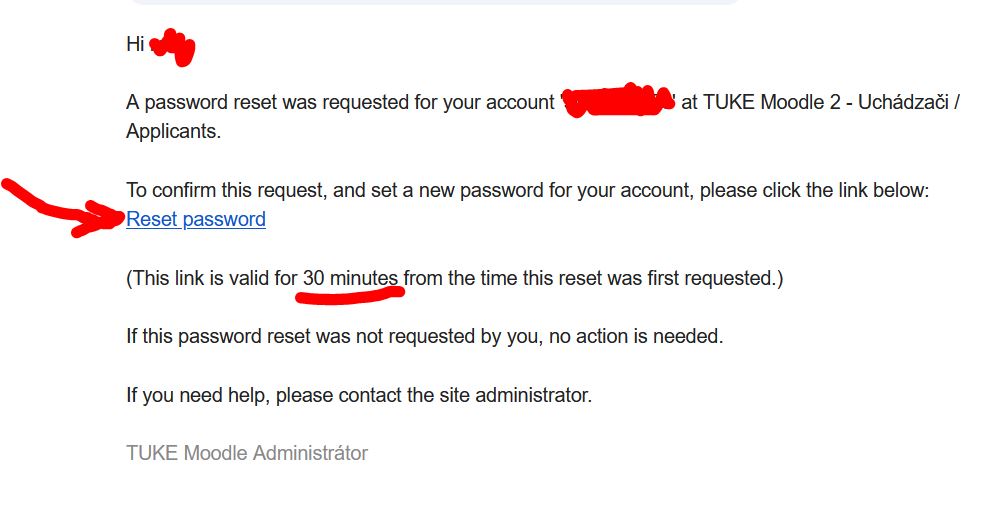Click "from the time this reset was first requested"
The width and height of the screenshot is (987, 509).
coord(590,278)
